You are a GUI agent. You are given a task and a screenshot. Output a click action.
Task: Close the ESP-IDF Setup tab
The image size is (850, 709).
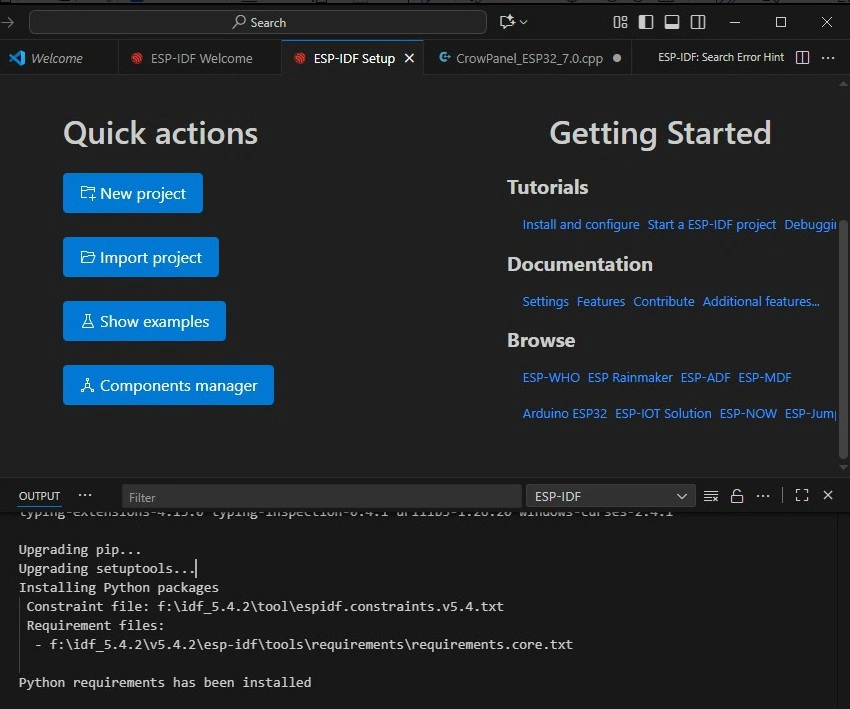[x=409, y=59]
